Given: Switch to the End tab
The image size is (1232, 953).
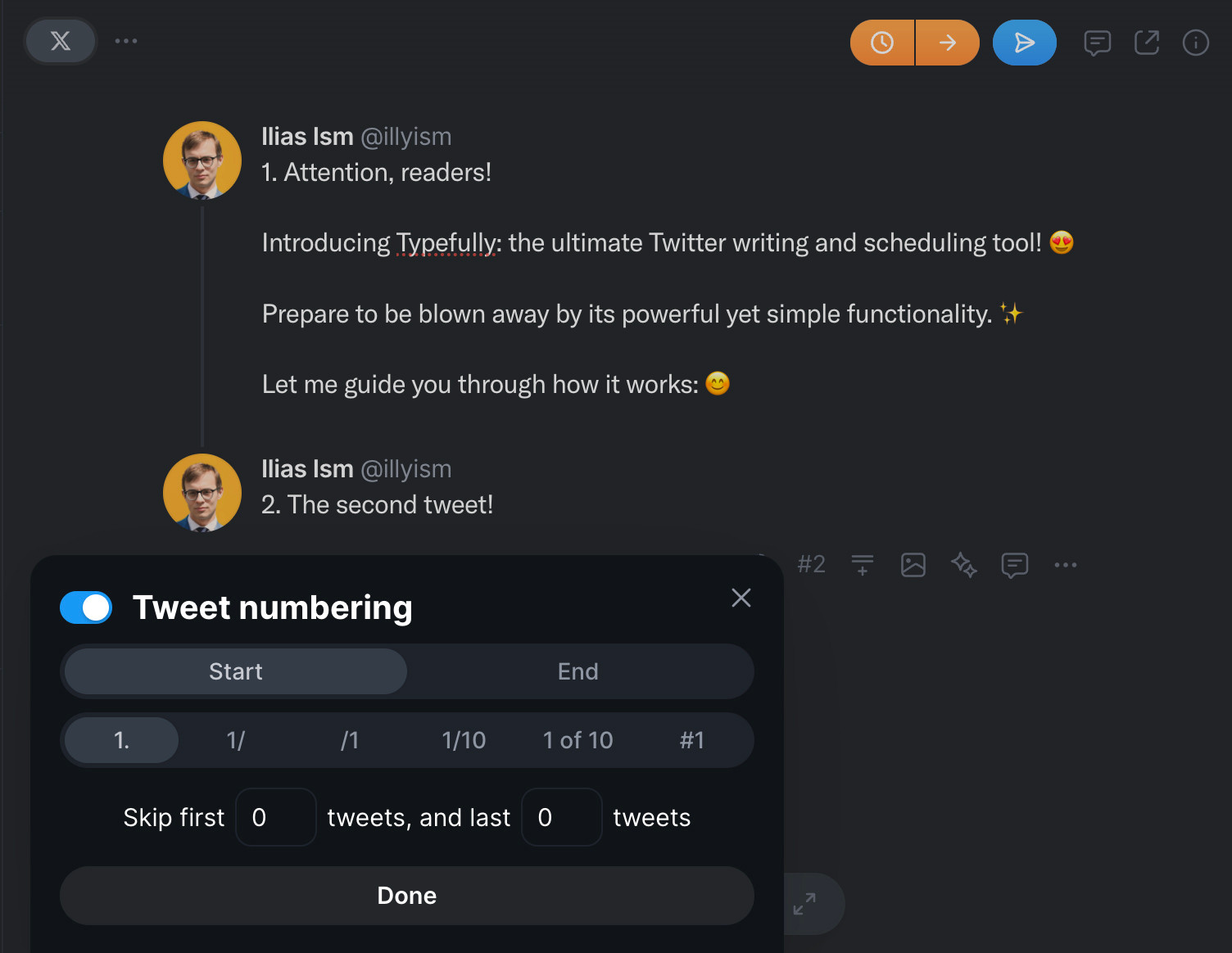Looking at the screenshot, I should pyautogui.click(x=578, y=671).
